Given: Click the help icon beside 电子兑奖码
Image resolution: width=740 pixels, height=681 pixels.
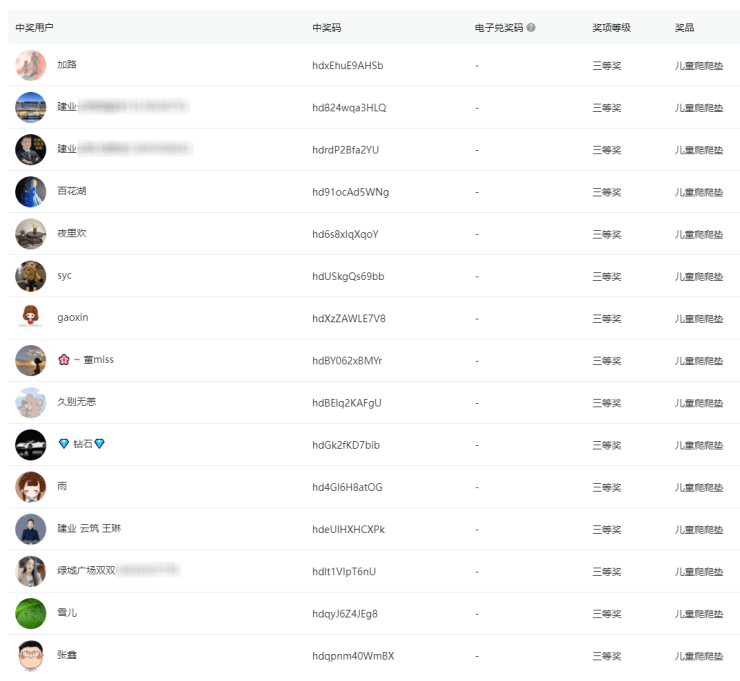Looking at the screenshot, I should coord(531,27).
